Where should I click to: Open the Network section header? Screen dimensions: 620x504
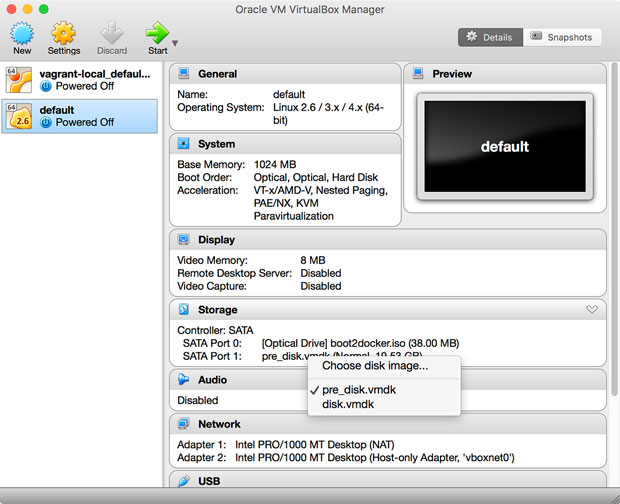point(388,423)
